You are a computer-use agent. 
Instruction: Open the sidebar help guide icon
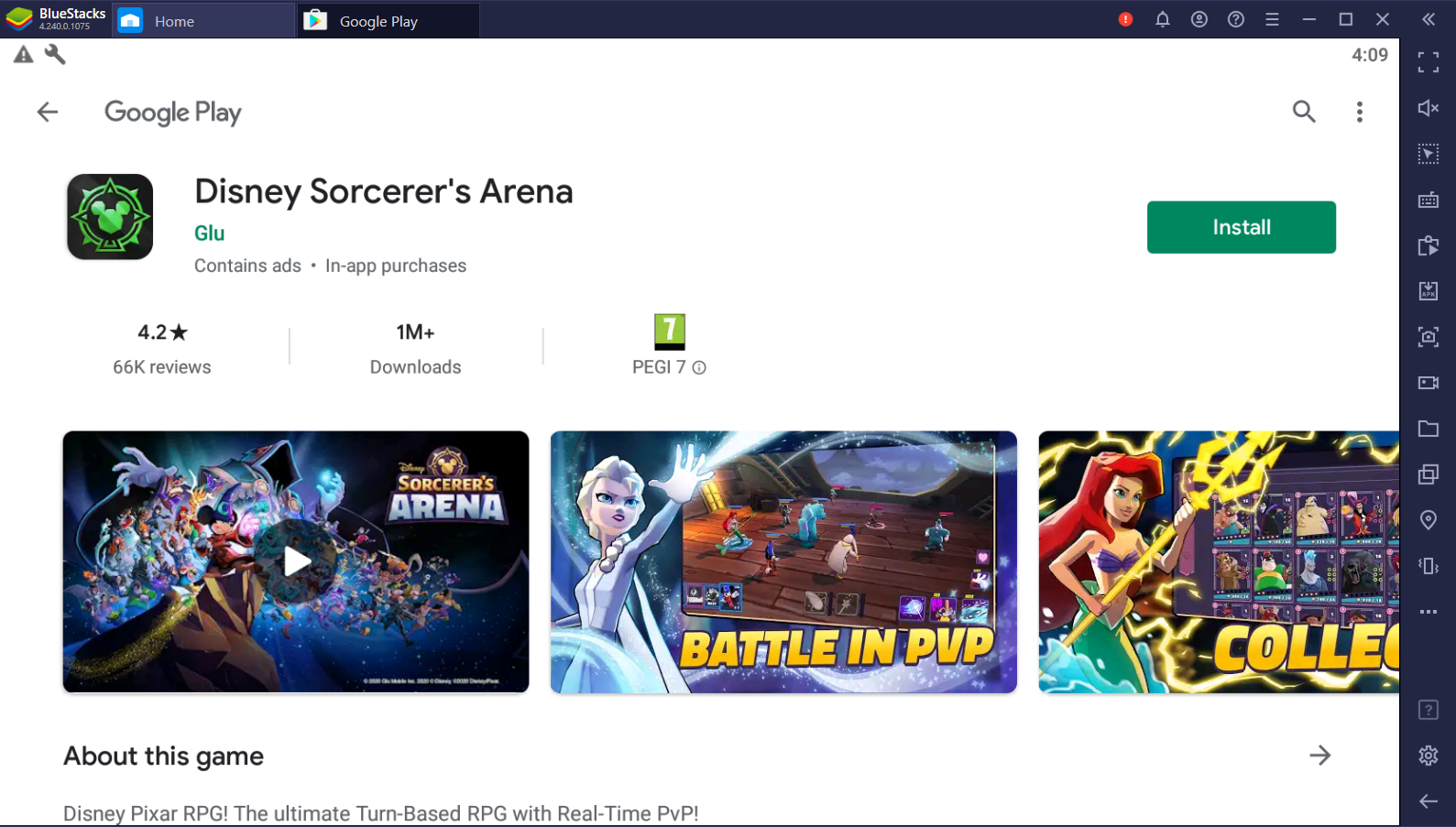pos(1429,710)
